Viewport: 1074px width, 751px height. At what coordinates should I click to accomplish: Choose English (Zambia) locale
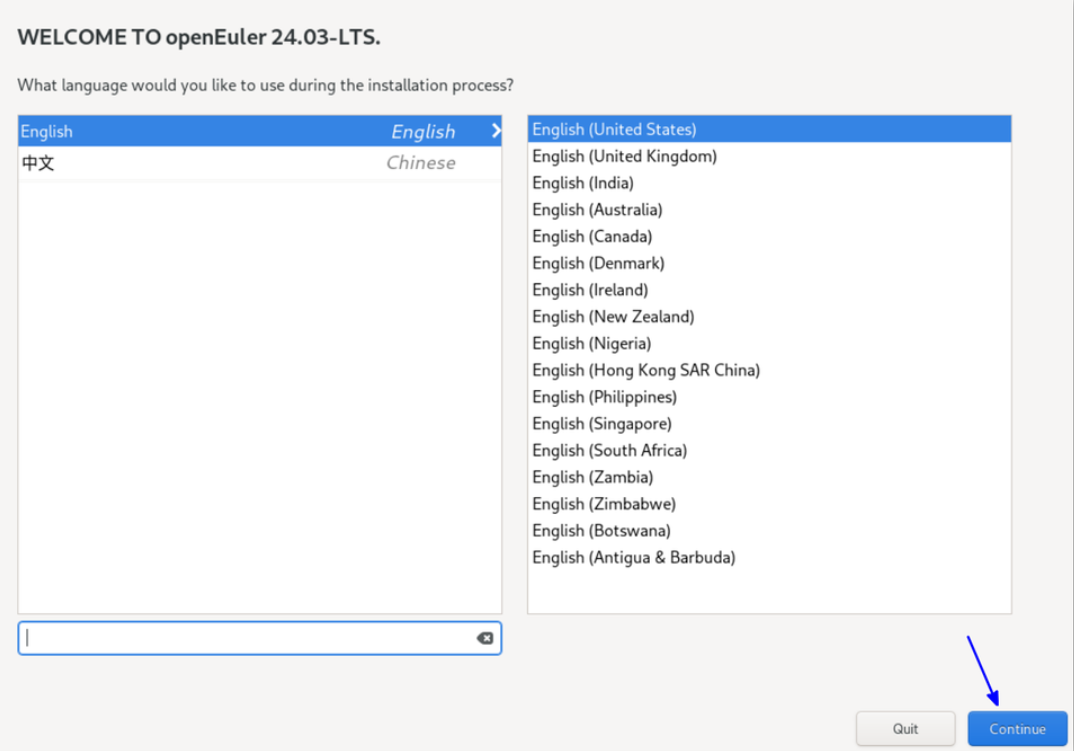pos(769,477)
